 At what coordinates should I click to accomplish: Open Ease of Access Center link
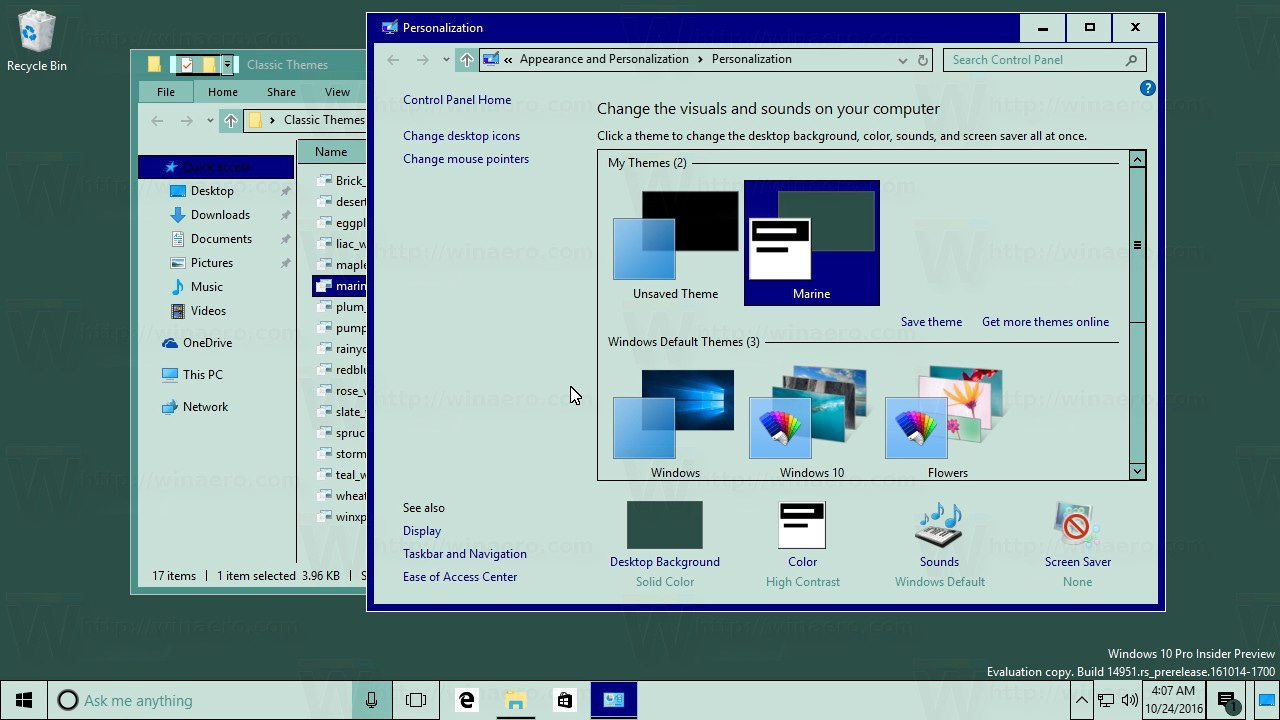[x=460, y=577]
